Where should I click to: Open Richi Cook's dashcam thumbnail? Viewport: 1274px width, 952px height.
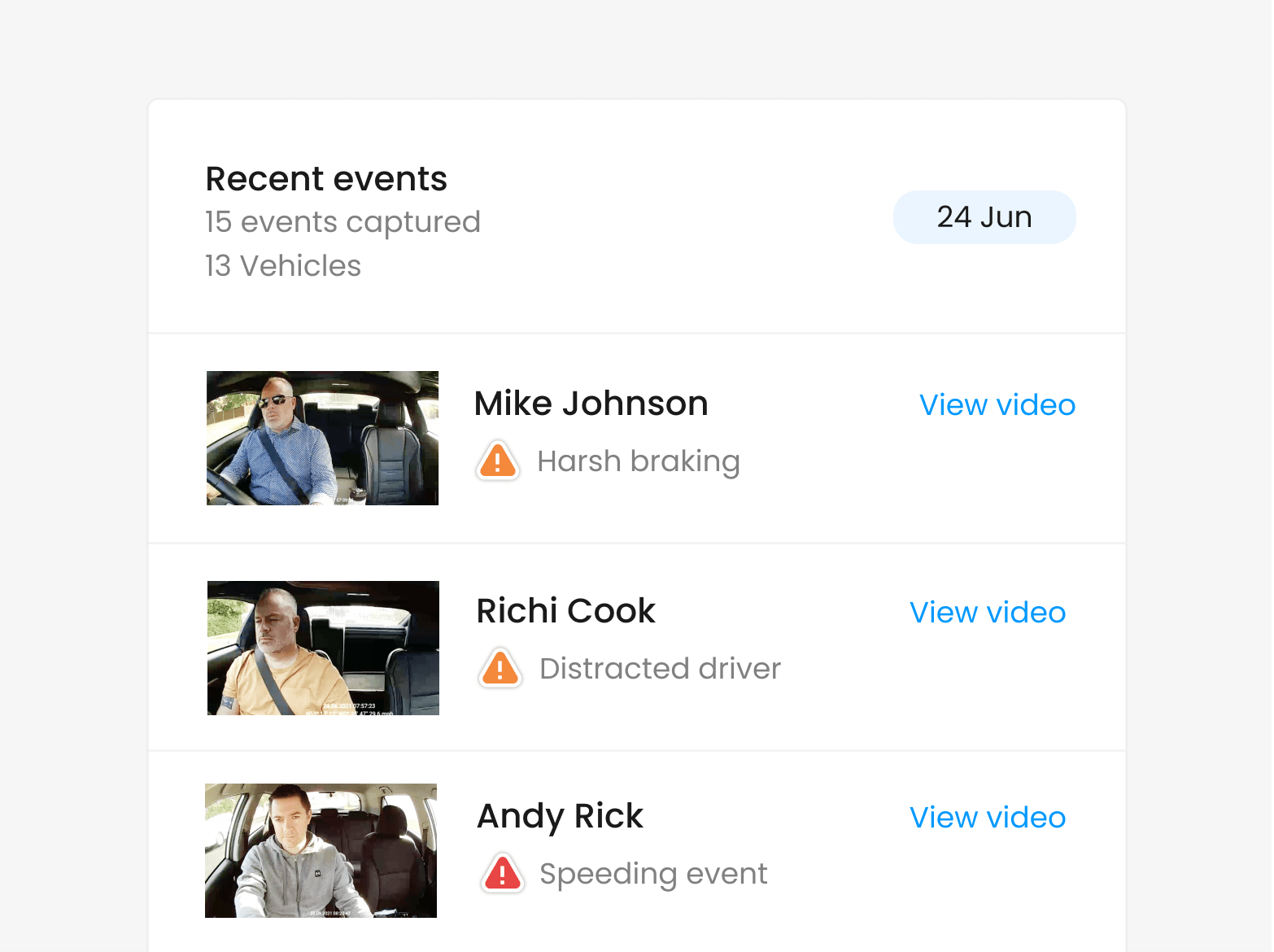click(x=323, y=648)
